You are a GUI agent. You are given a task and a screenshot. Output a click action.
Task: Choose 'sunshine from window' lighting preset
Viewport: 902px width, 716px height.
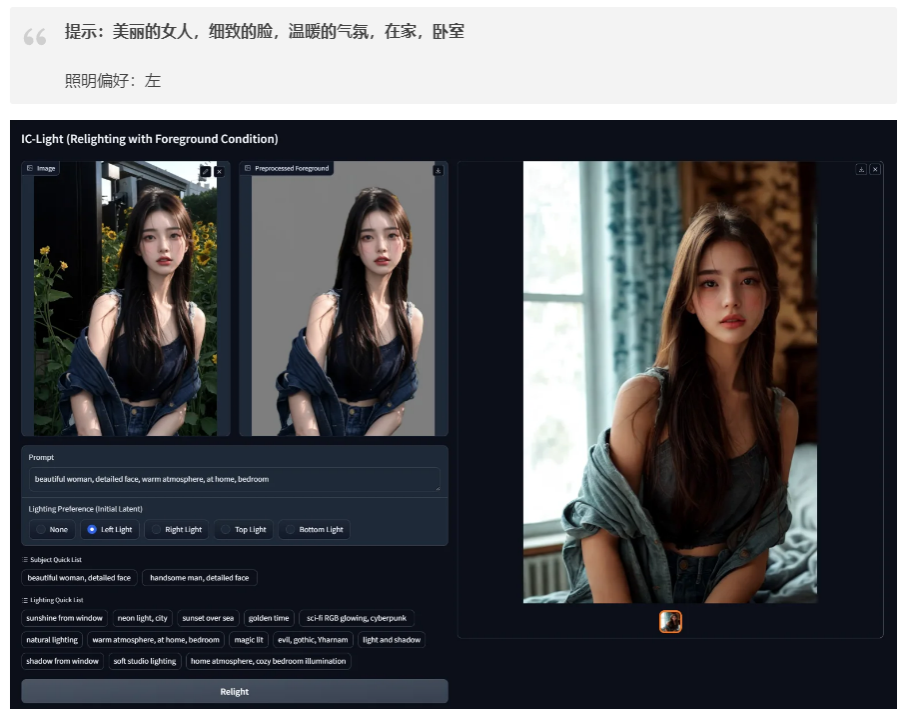coord(65,618)
